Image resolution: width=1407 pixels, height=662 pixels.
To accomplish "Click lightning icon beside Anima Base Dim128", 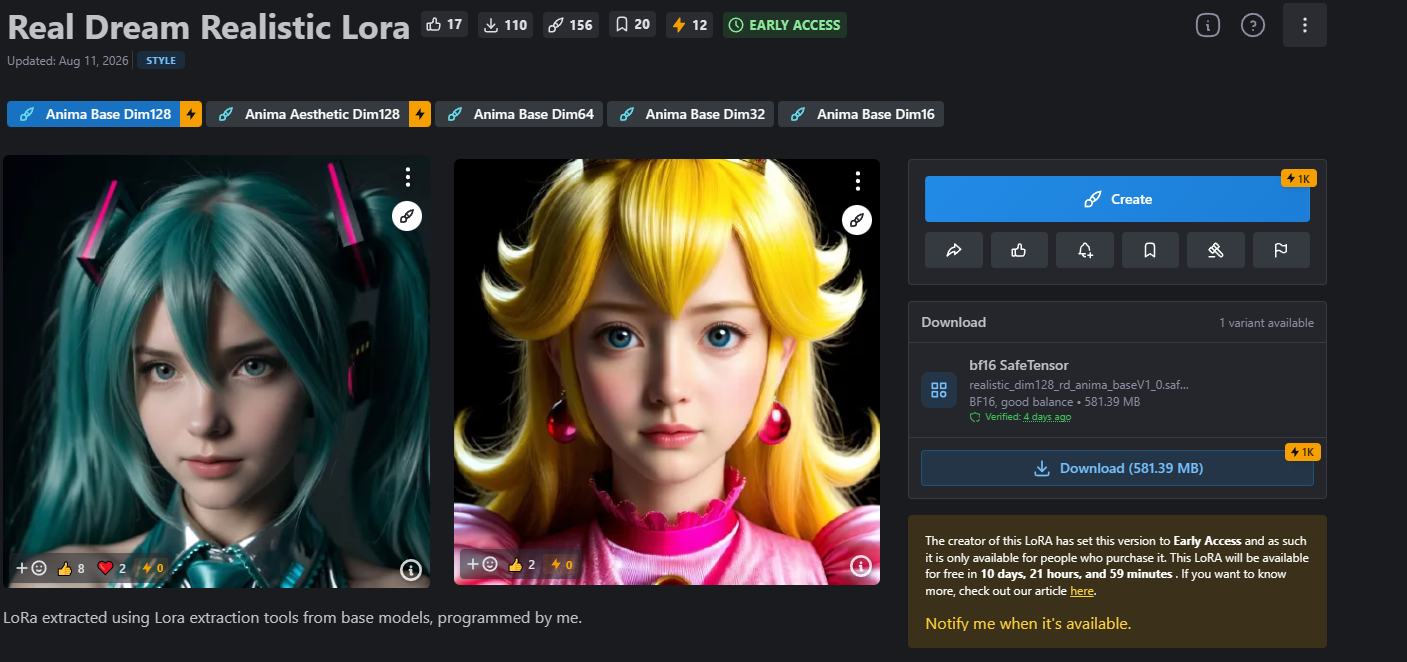I will tap(191, 114).
